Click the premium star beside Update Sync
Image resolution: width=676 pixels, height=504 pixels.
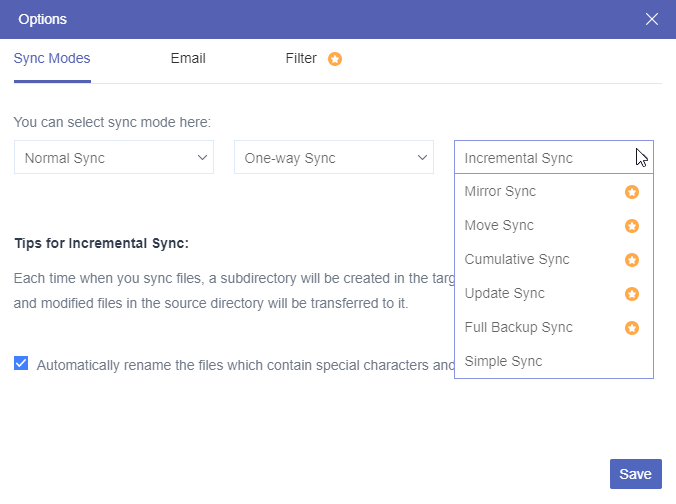(x=631, y=294)
